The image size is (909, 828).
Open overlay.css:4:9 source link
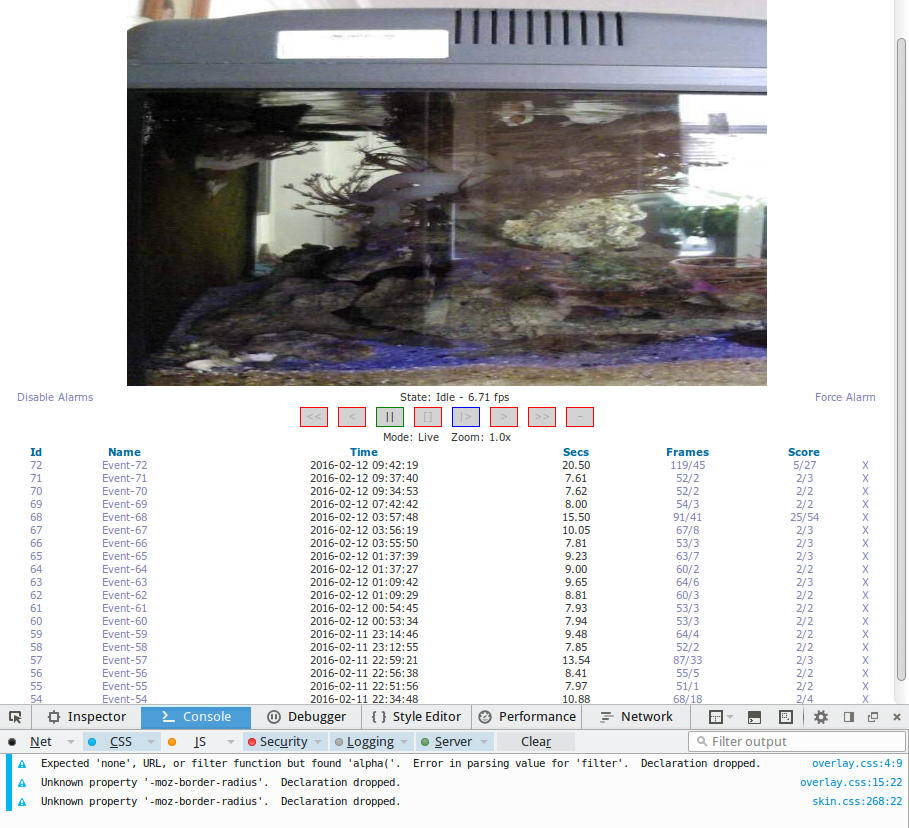coord(857,763)
